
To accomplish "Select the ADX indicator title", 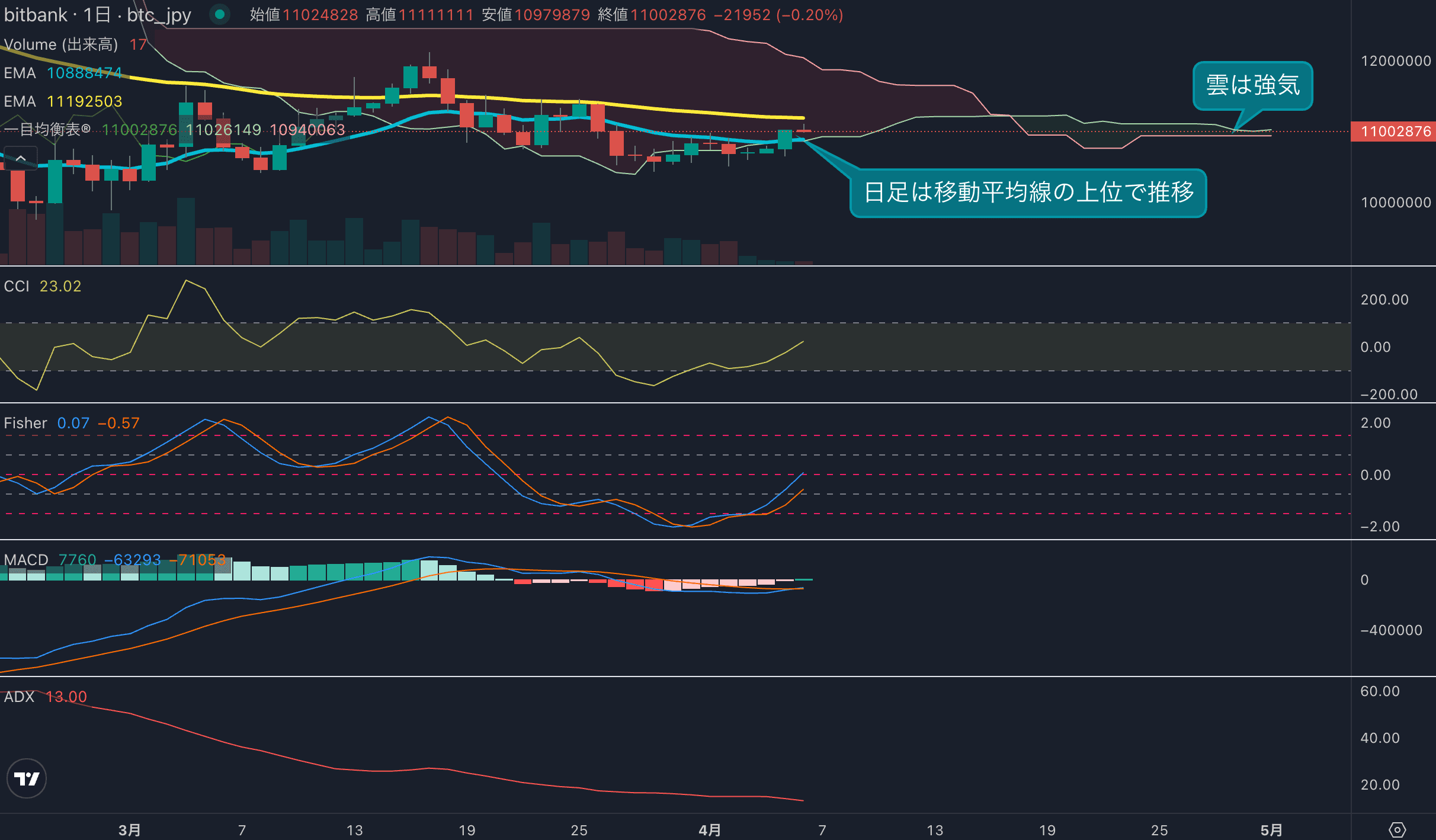I will tap(19, 697).
